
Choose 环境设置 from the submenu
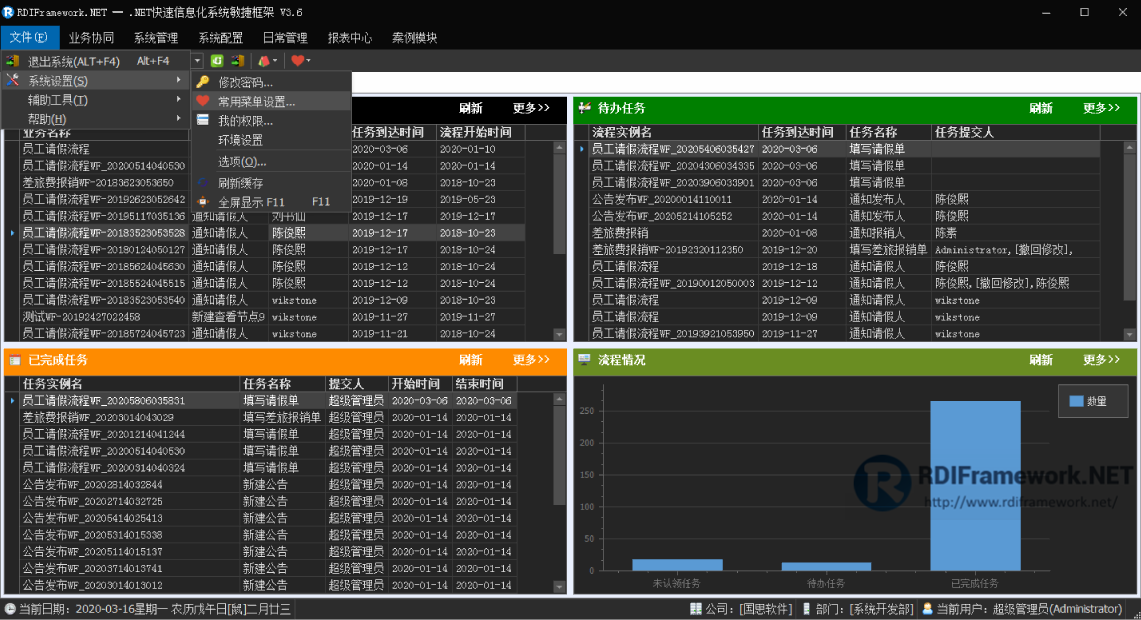pos(271,140)
